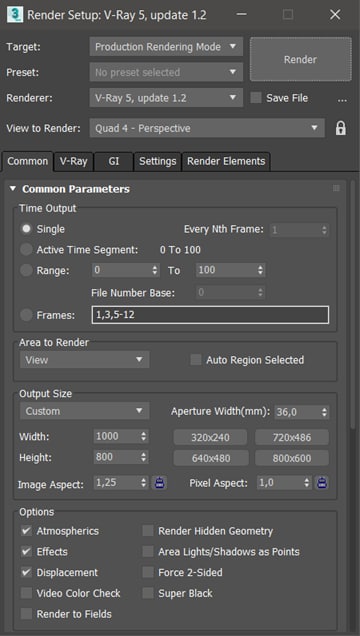Screen dimensions: 360x636
Task: Adjust the Aperture Width spinner arrows
Action: 324,413
